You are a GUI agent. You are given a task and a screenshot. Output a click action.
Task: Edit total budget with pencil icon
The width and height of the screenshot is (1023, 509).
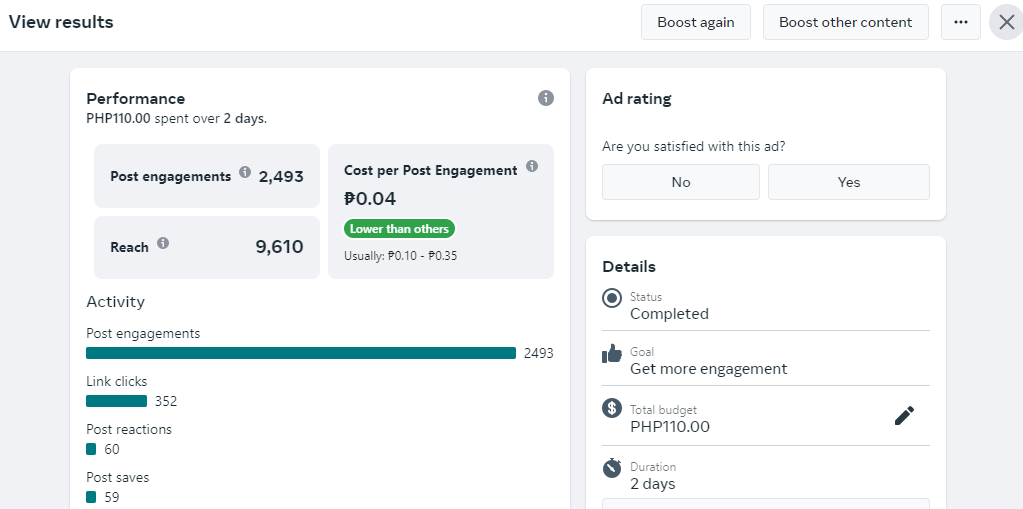904,416
